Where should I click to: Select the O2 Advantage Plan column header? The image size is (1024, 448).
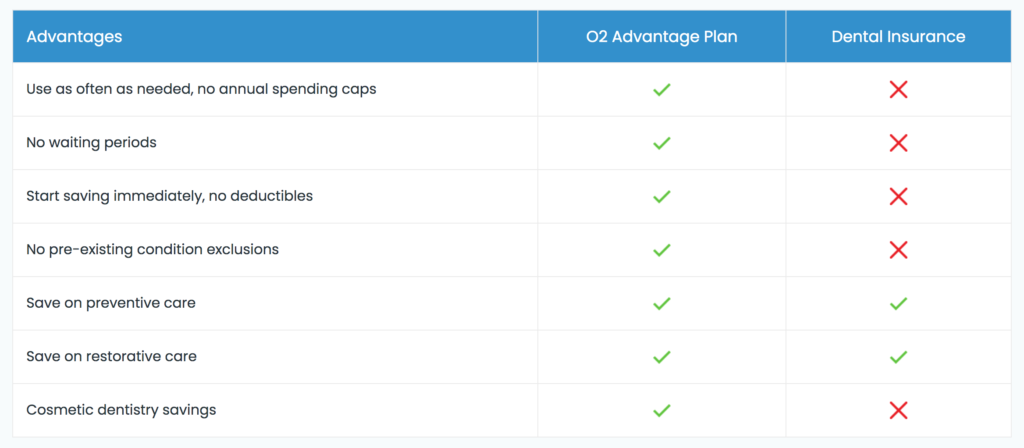[x=662, y=37]
